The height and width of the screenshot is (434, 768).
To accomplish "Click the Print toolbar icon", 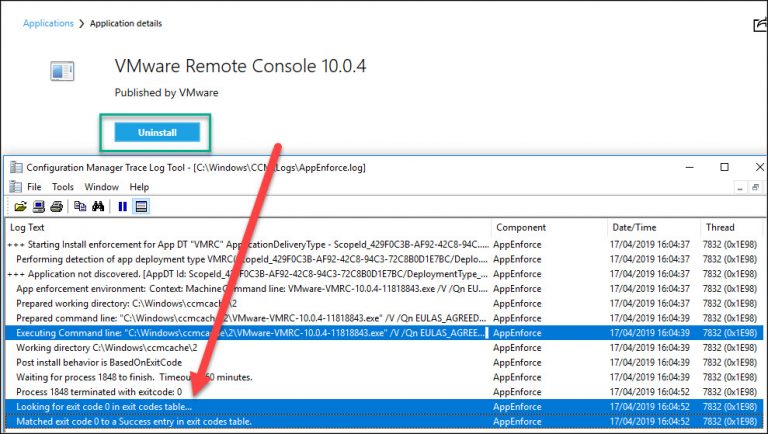I will 57,207.
